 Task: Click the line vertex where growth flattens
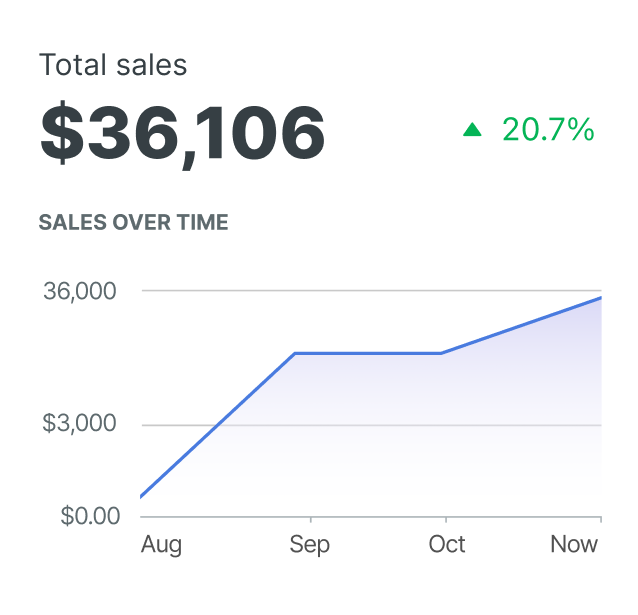coord(294,353)
